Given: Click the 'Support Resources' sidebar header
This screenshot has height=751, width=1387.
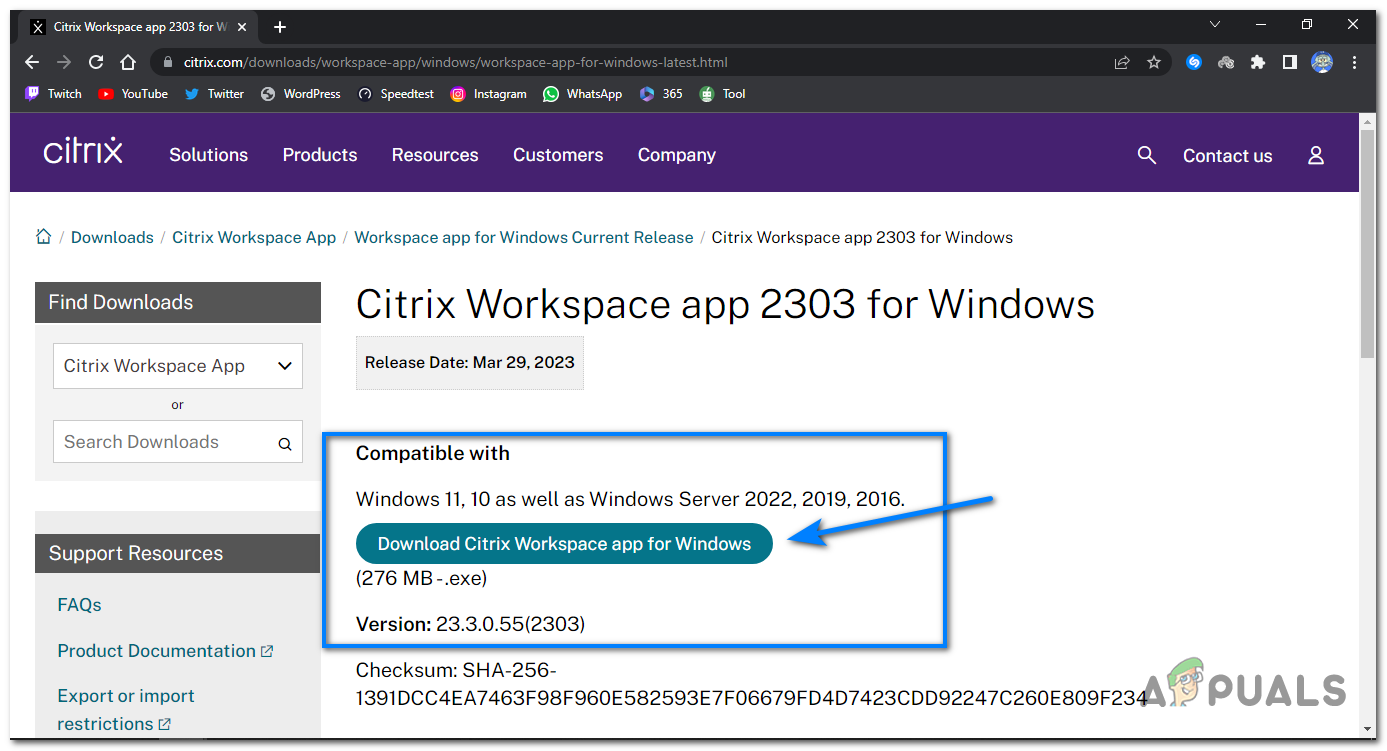Looking at the screenshot, I should (178, 553).
